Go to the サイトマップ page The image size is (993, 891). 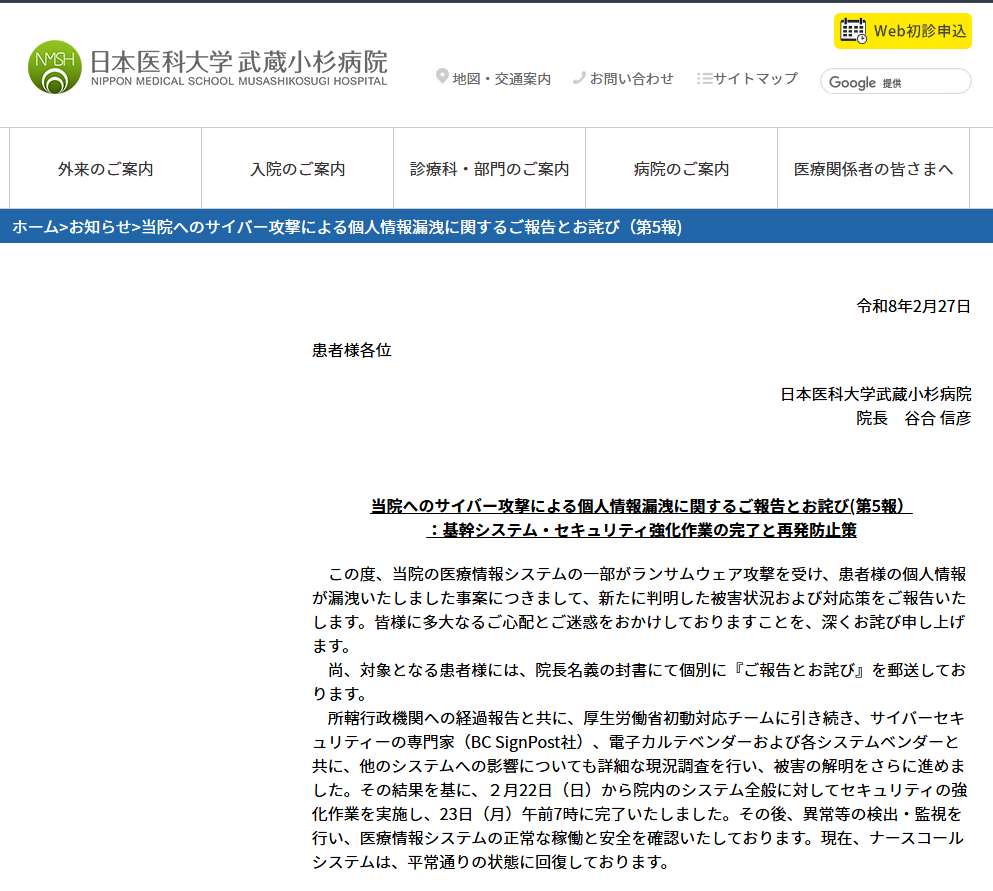[x=755, y=79]
